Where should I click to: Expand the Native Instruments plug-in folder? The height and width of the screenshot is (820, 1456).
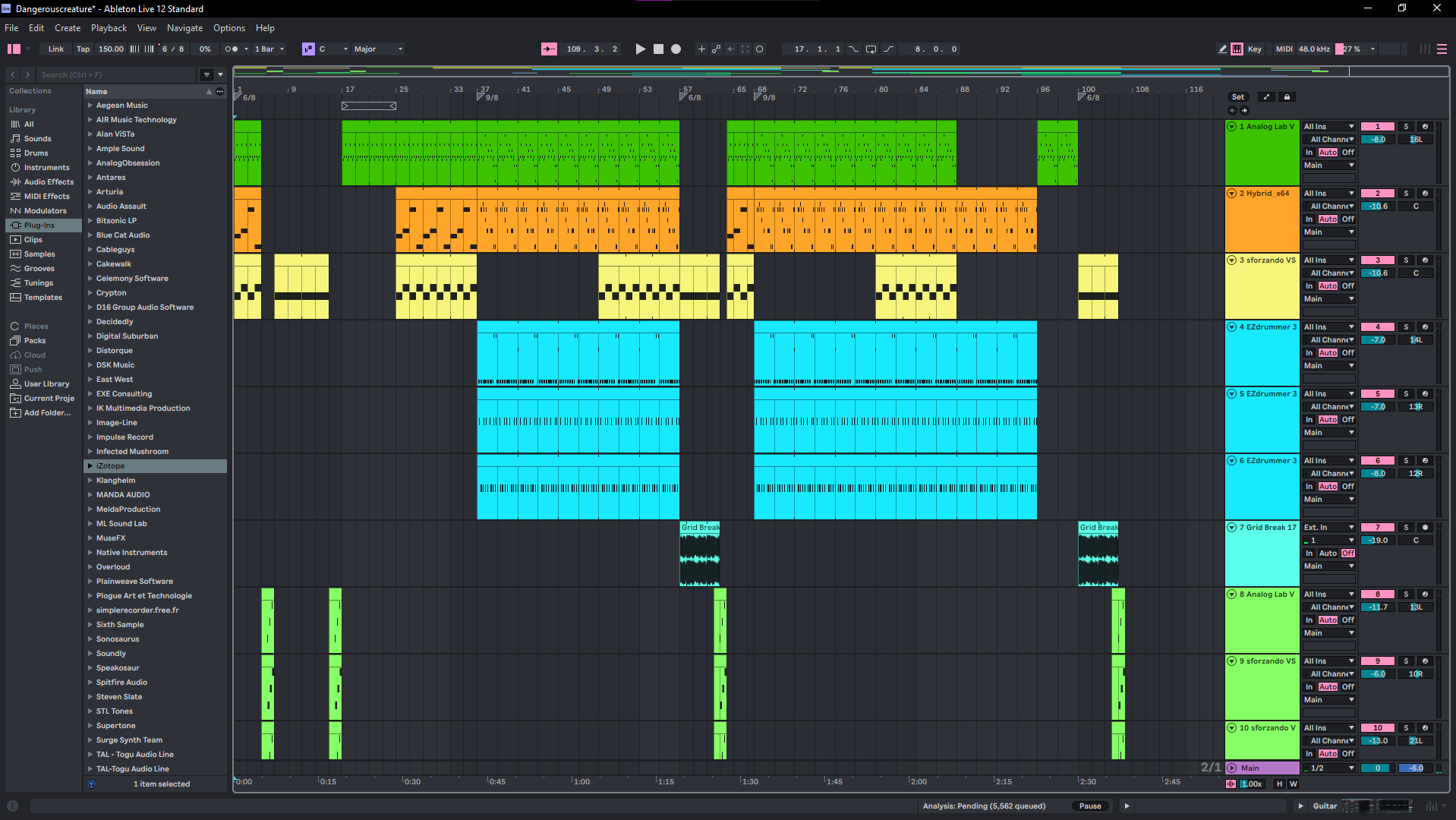tap(90, 553)
